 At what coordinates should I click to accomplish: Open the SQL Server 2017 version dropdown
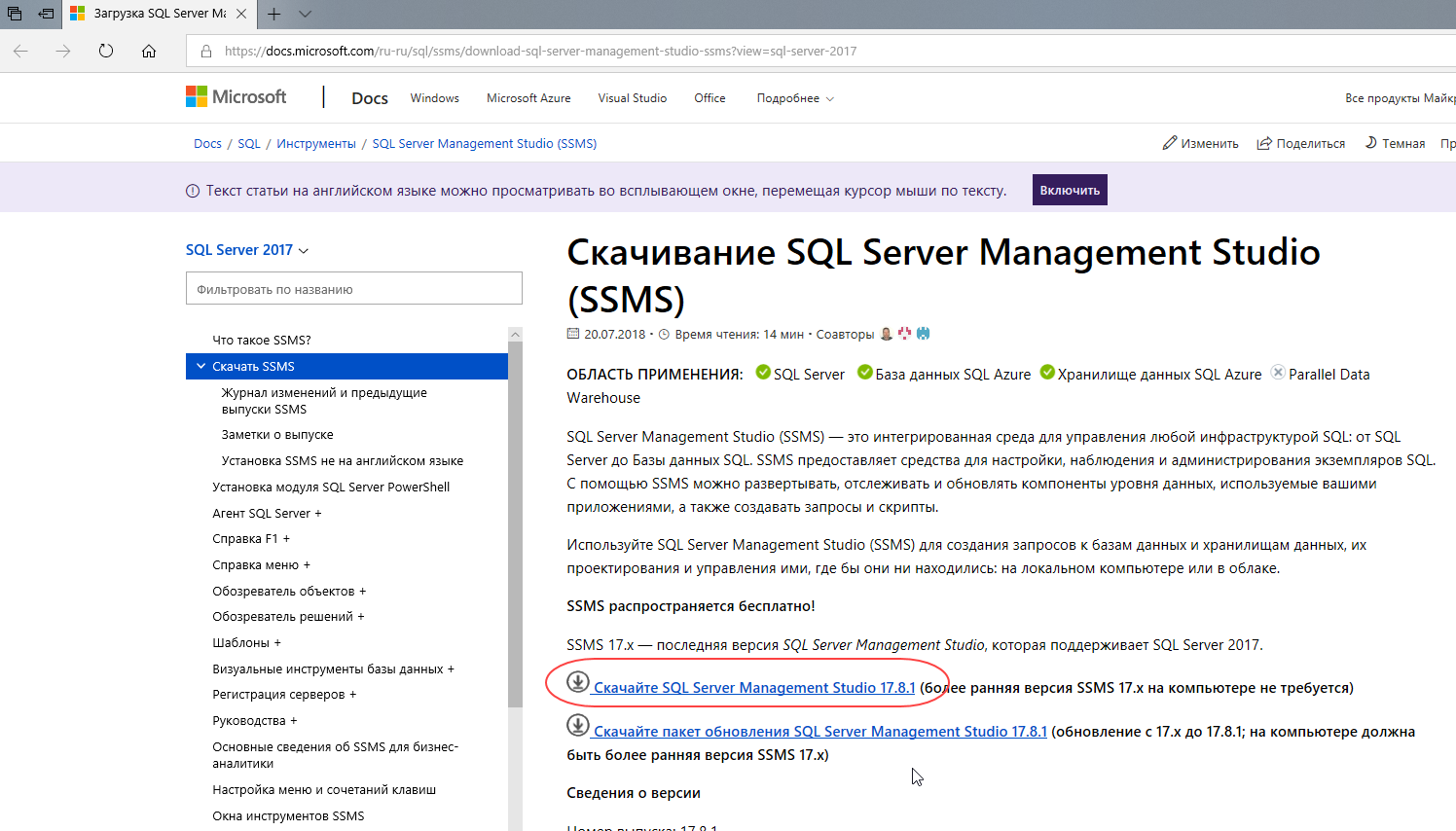click(247, 250)
